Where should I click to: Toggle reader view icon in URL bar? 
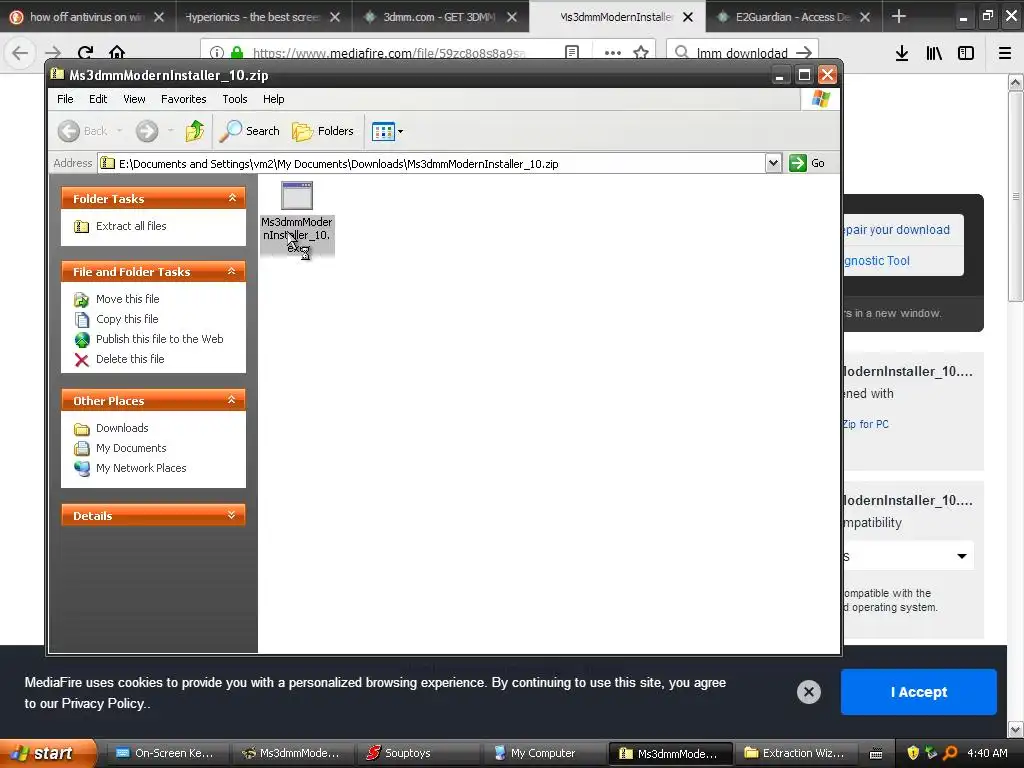tap(572, 52)
